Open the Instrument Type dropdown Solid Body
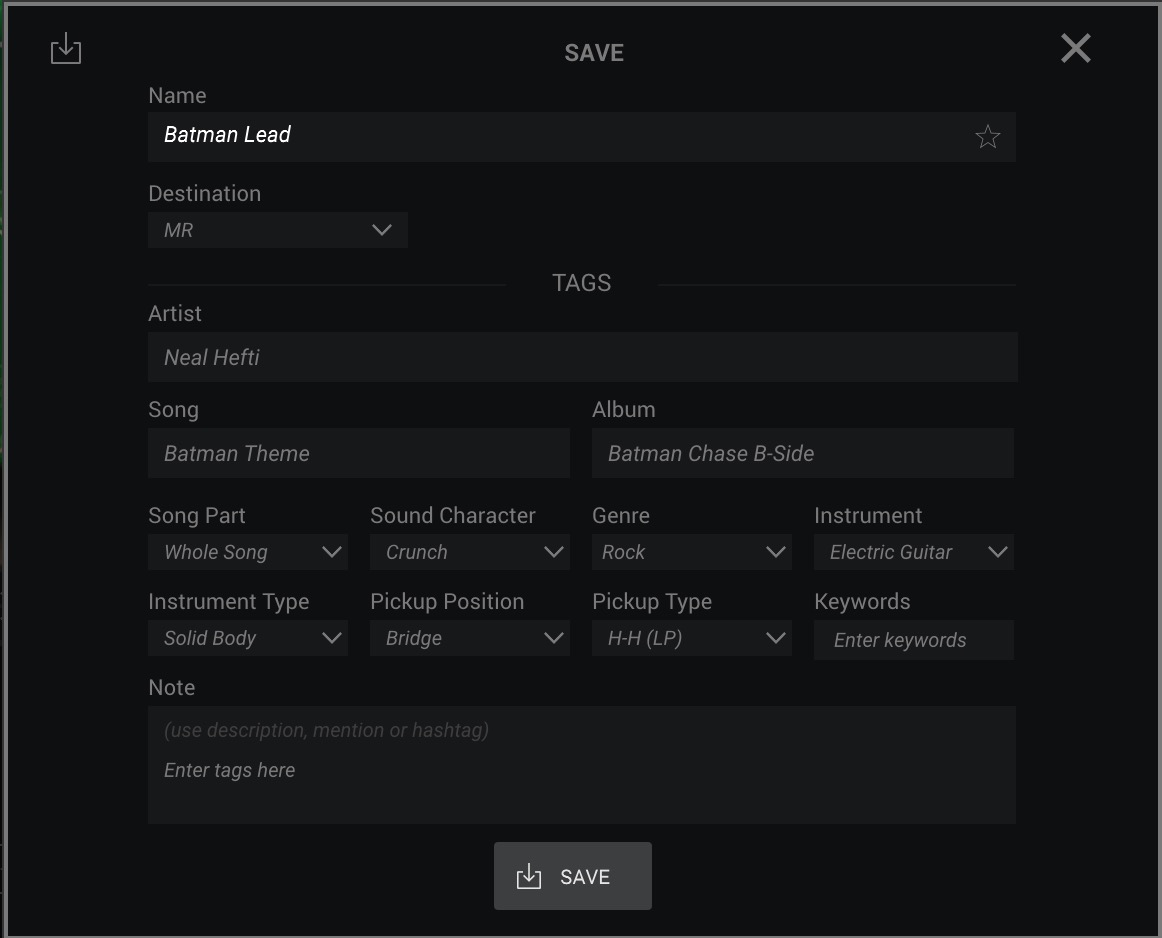The height and width of the screenshot is (938, 1162). point(248,638)
